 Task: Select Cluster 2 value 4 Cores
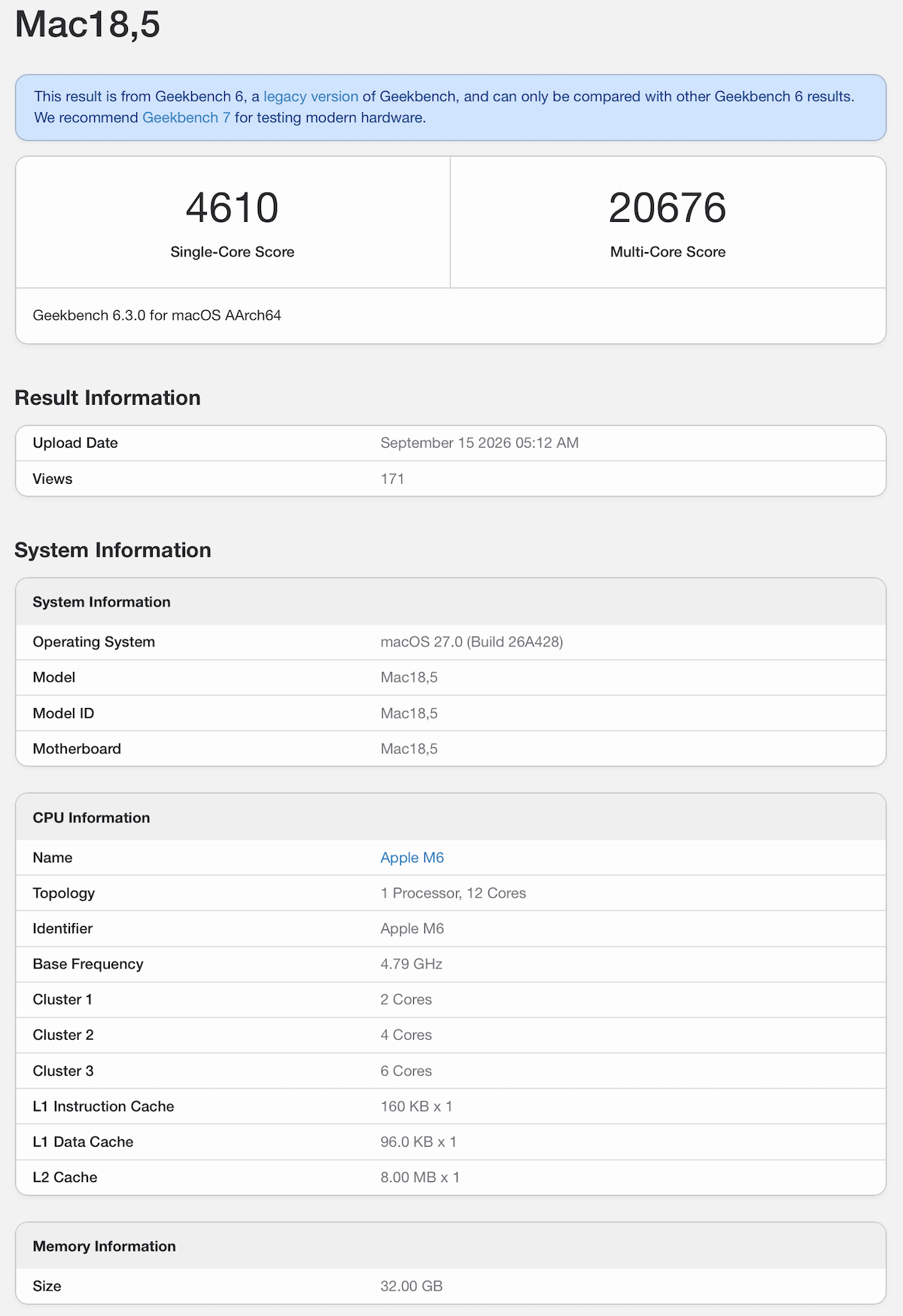click(x=406, y=1035)
